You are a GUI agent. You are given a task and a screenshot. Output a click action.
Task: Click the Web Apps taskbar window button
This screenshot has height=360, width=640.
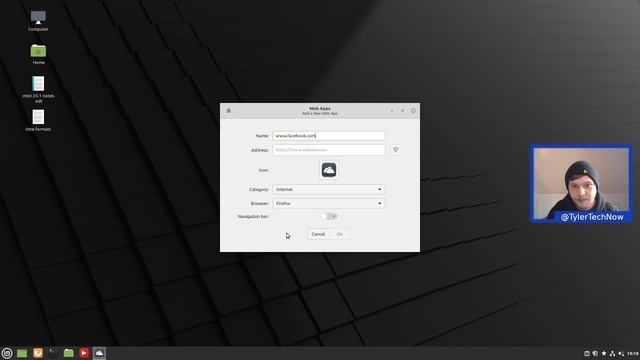coord(99,353)
